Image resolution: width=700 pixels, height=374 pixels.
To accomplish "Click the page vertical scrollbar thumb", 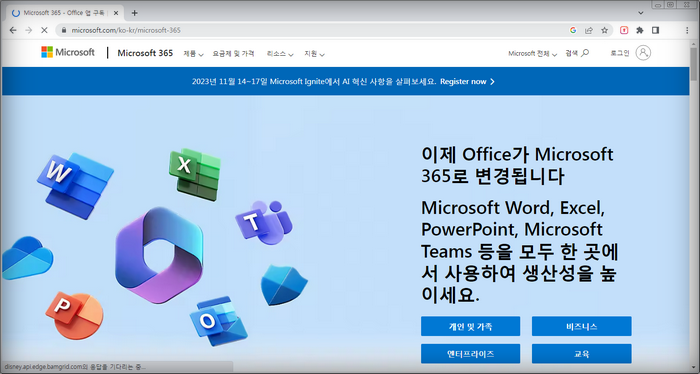I will pos(694,63).
